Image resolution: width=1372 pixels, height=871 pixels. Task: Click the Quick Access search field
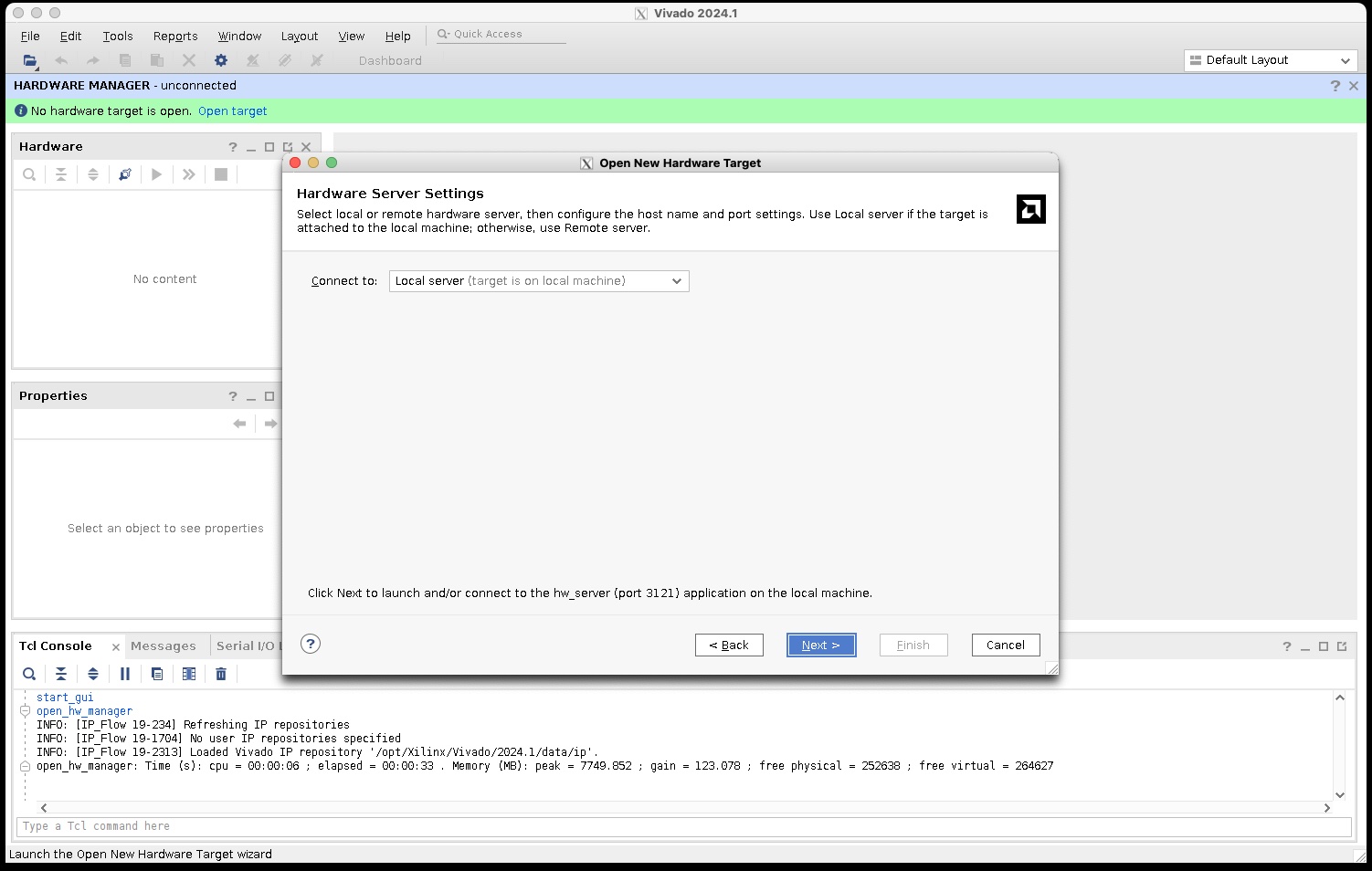(501, 35)
